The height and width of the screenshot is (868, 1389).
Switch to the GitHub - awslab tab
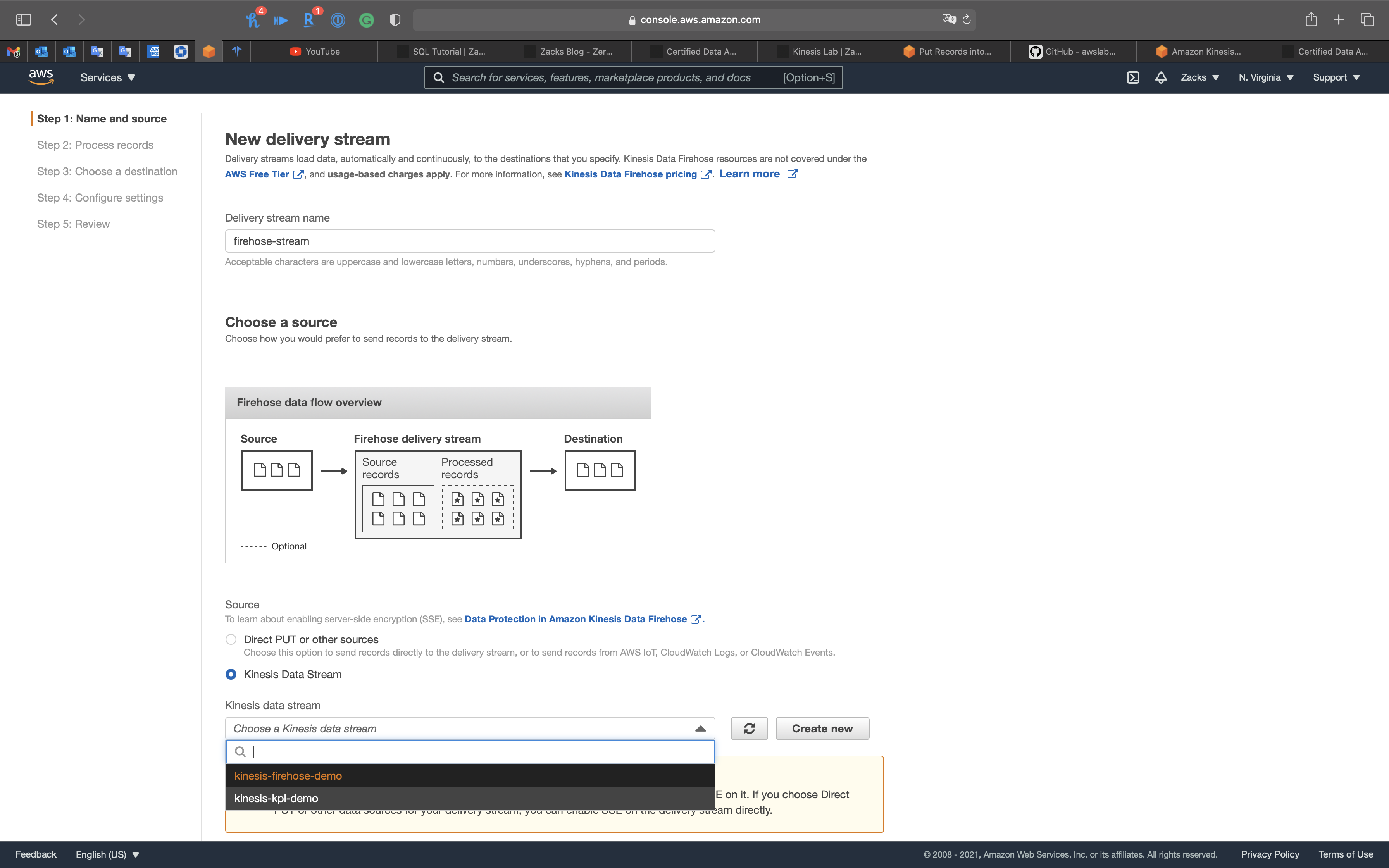point(1073,52)
